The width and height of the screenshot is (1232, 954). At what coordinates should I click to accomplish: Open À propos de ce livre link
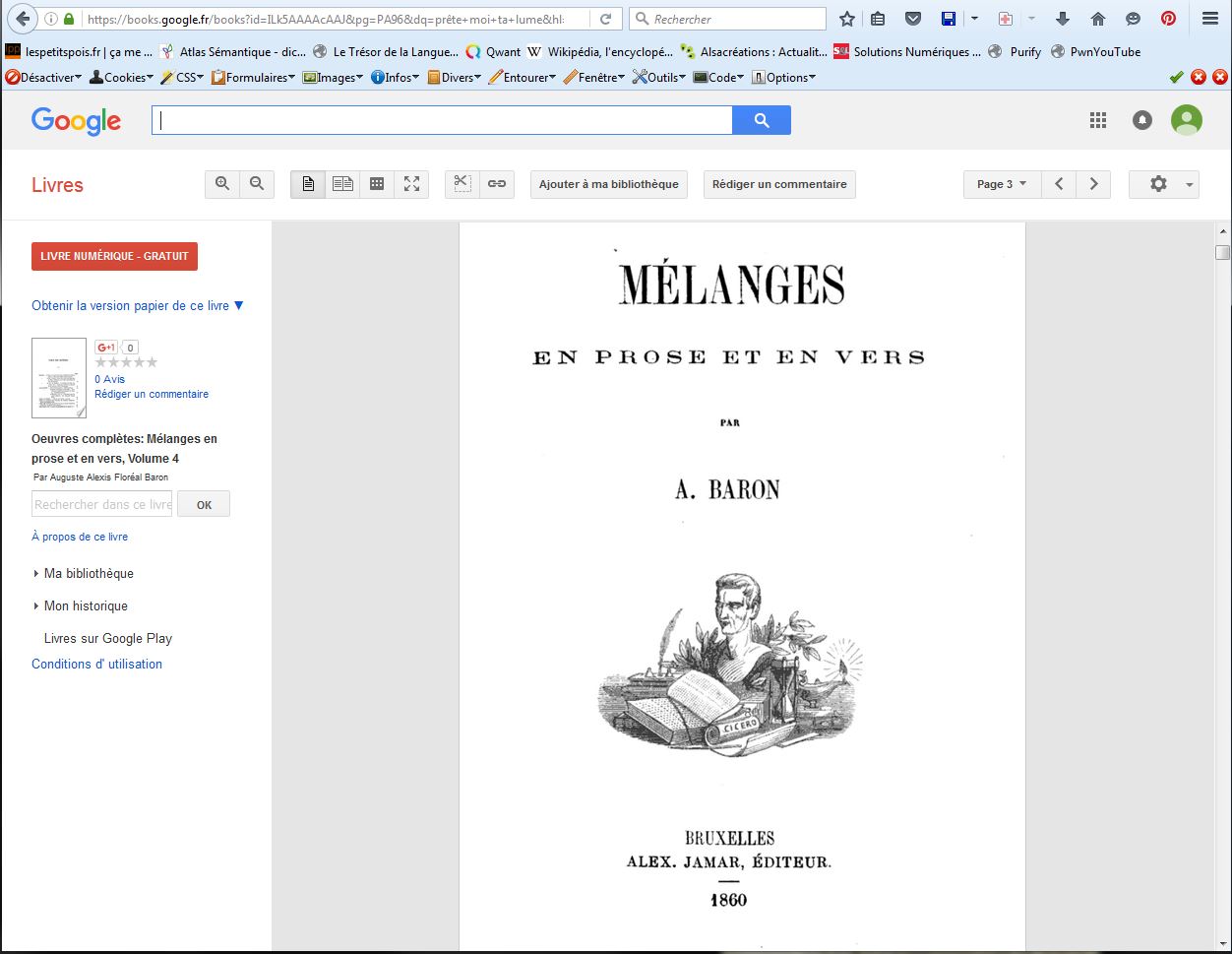tap(80, 537)
